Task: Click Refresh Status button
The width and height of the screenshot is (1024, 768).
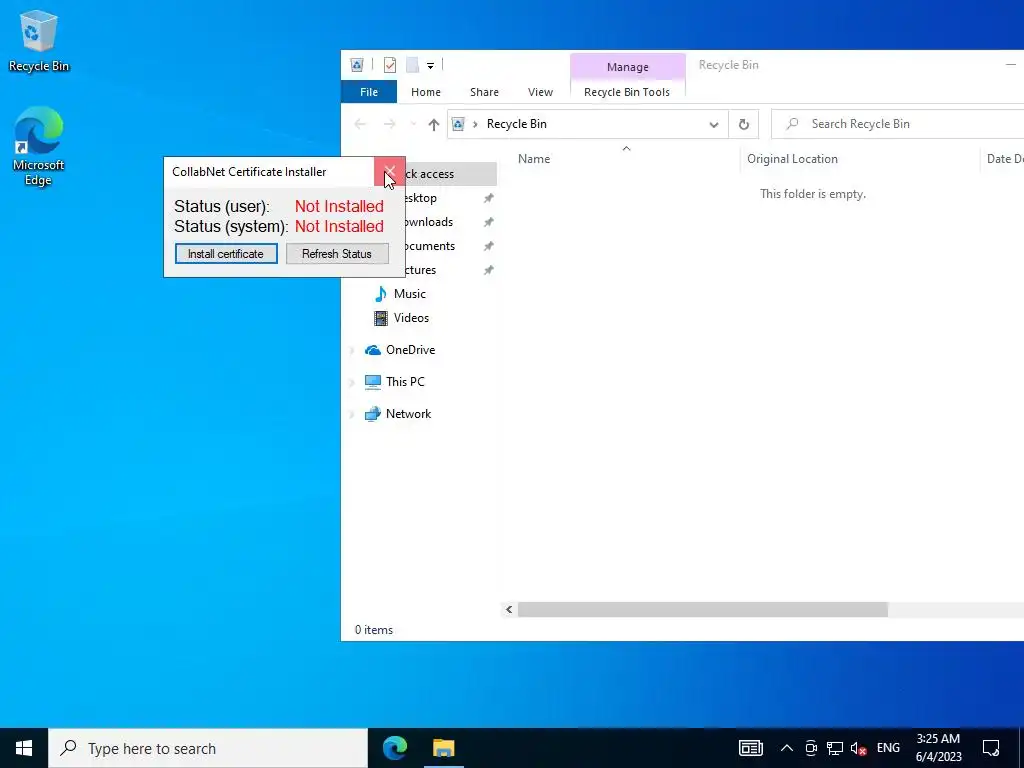Action: tap(337, 254)
